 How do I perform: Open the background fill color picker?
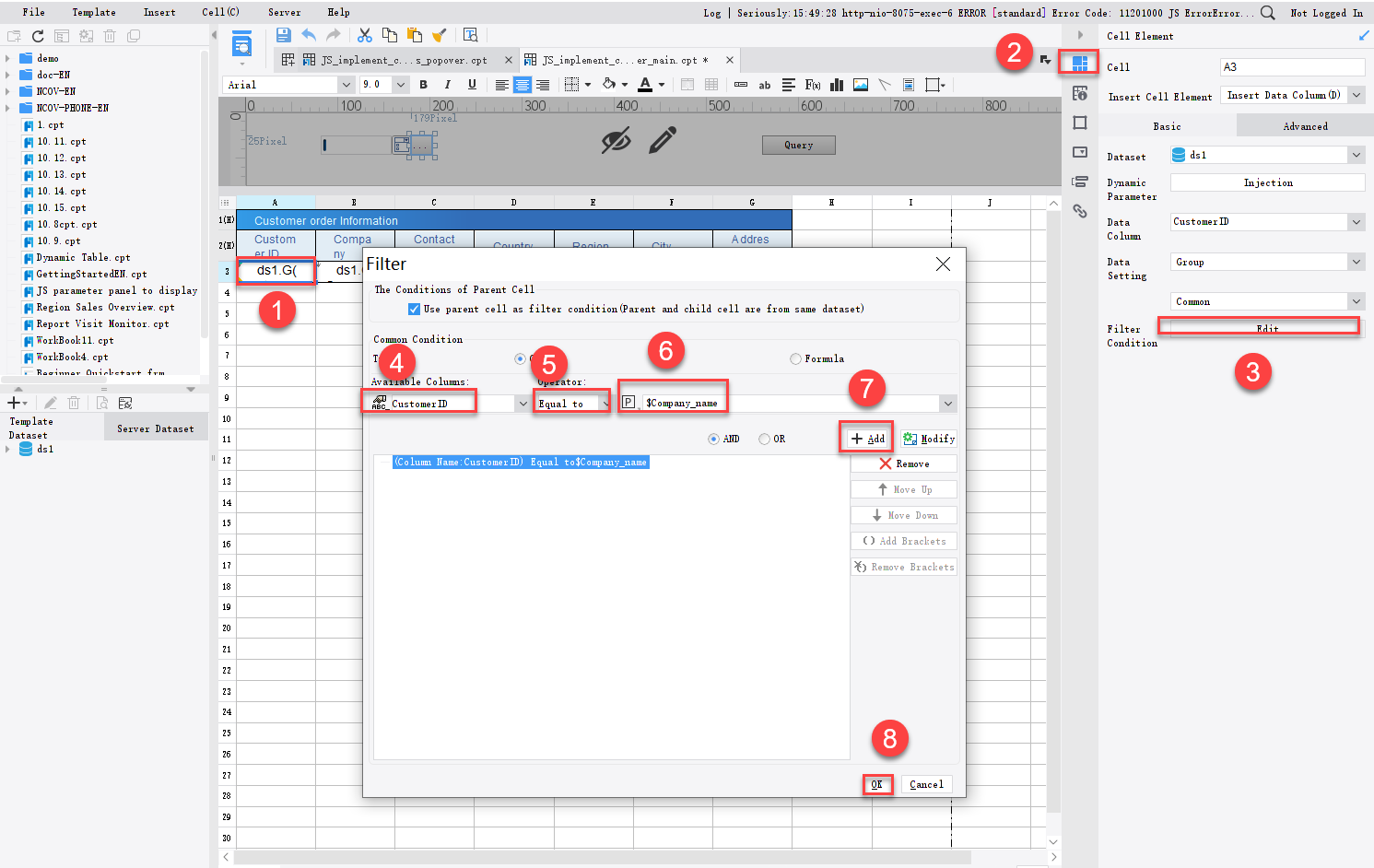point(615,85)
